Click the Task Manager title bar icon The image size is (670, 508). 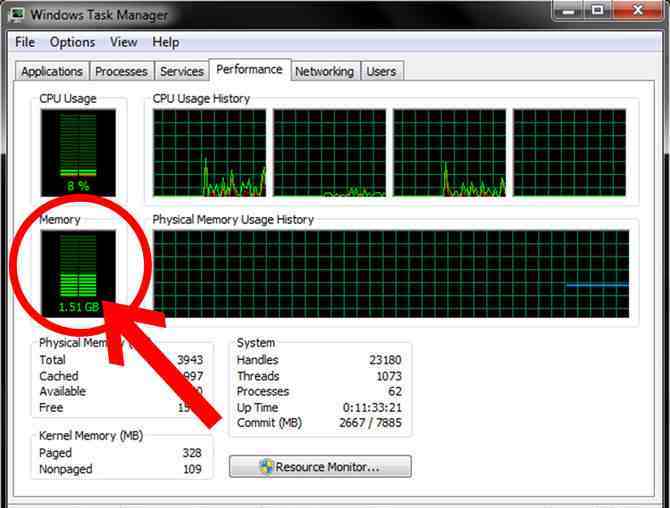coord(18,15)
